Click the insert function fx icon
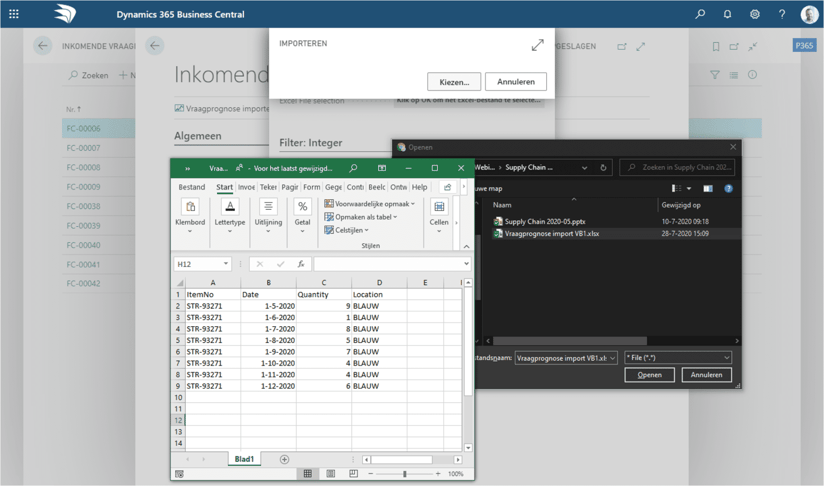Screen dimensions: 824x486 (x=301, y=264)
